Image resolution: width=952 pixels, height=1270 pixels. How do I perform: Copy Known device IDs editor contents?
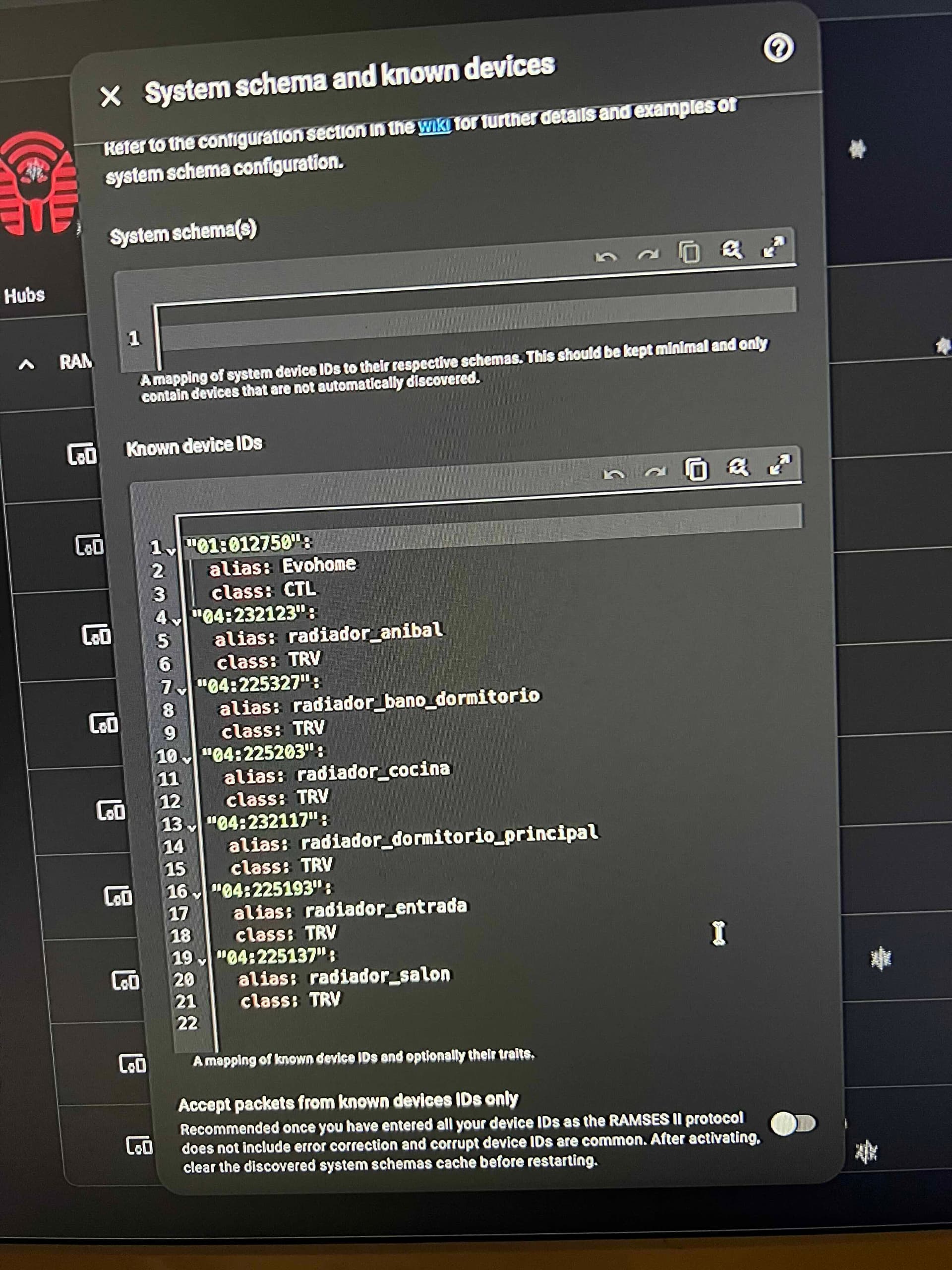tap(696, 469)
